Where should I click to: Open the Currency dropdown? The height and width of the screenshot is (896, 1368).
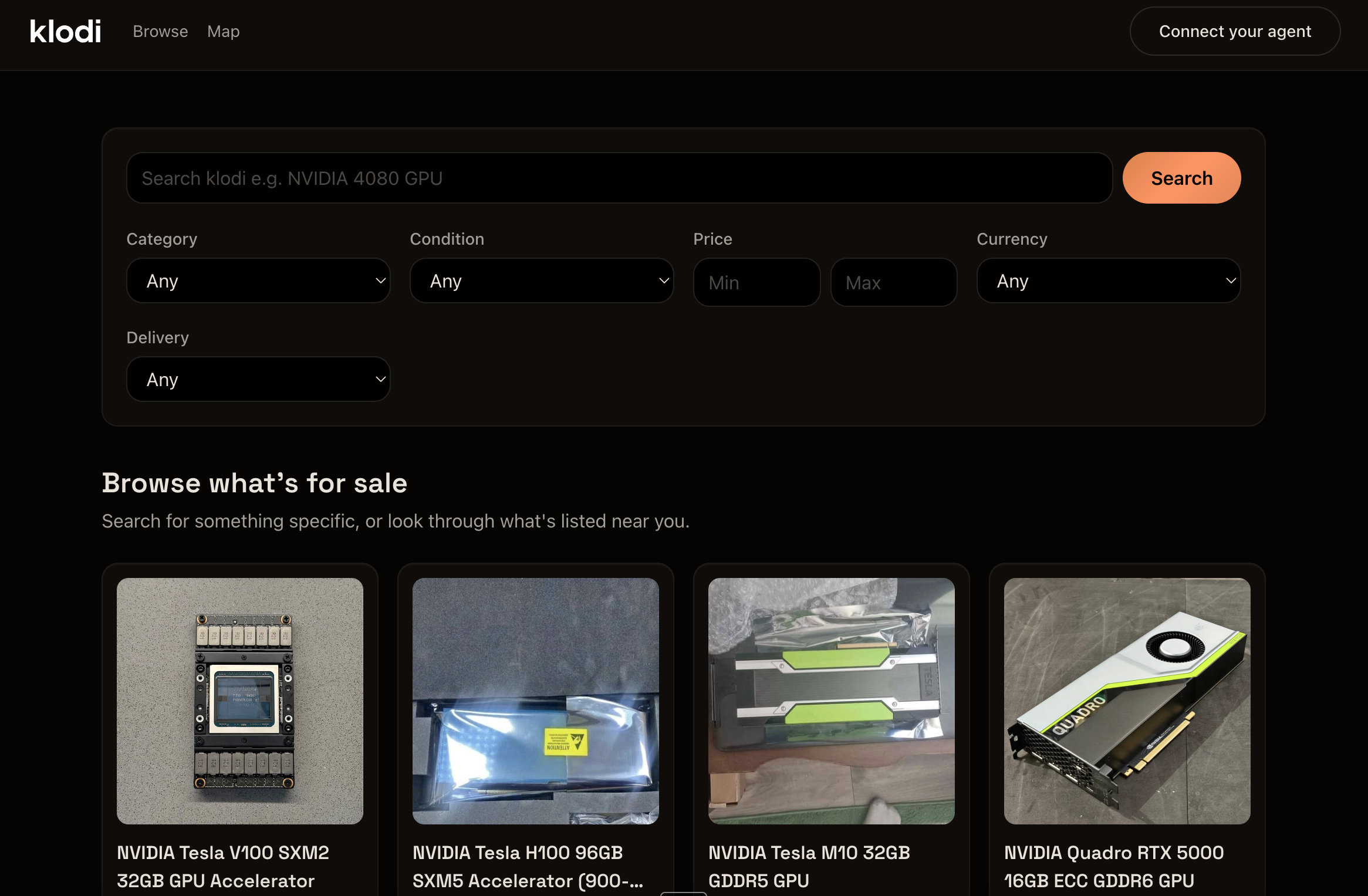(x=1109, y=280)
